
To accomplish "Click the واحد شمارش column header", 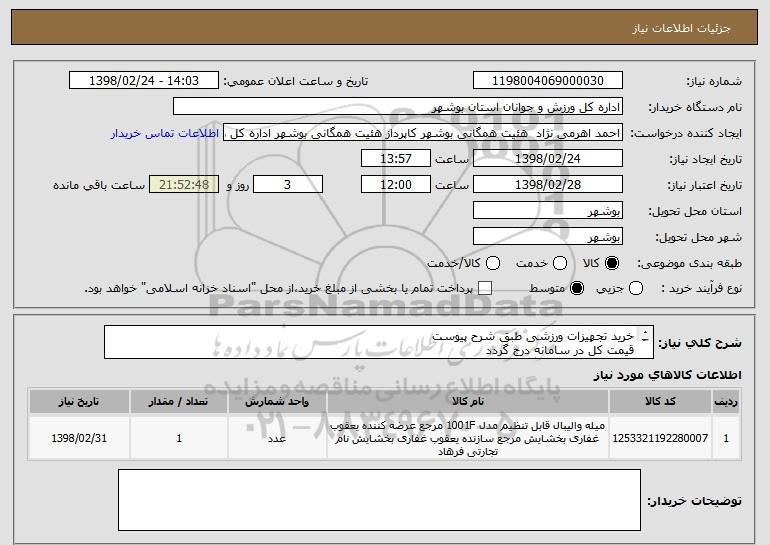I will (x=277, y=401).
